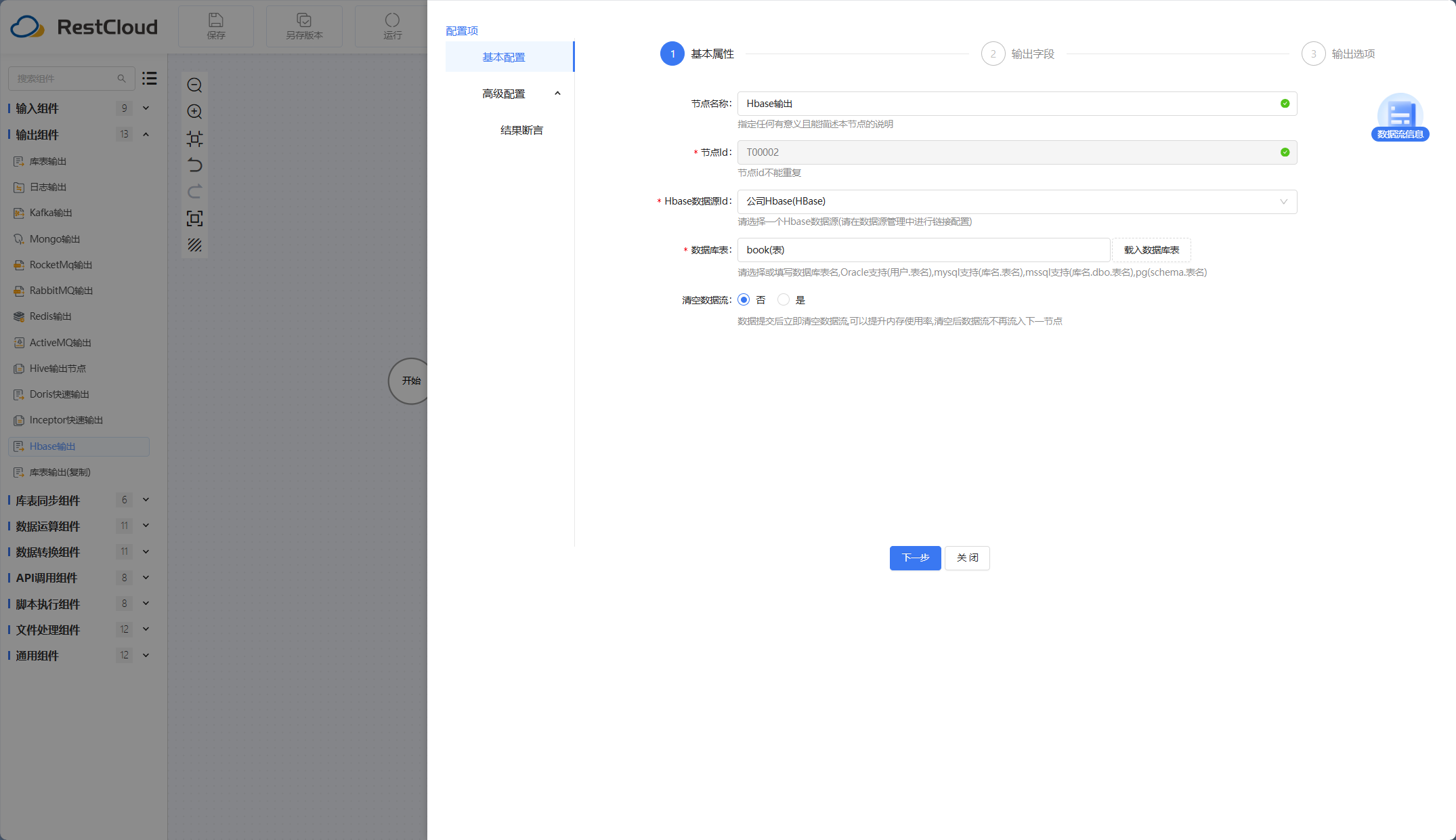Go to step 3 输出选项
The height and width of the screenshot is (840, 1456).
click(1338, 54)
